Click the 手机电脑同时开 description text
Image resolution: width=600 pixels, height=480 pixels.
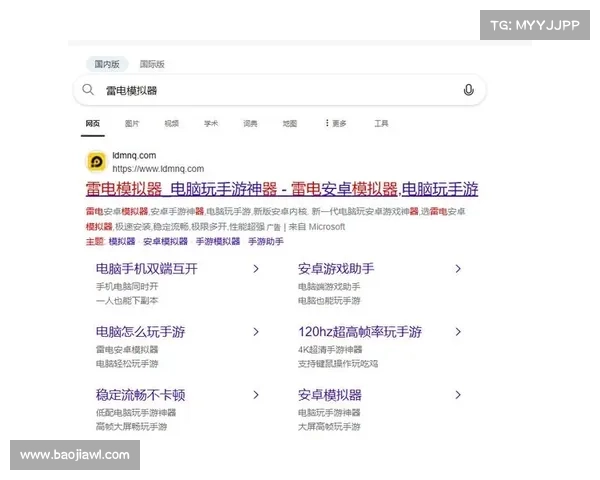(x=127, y=286)
